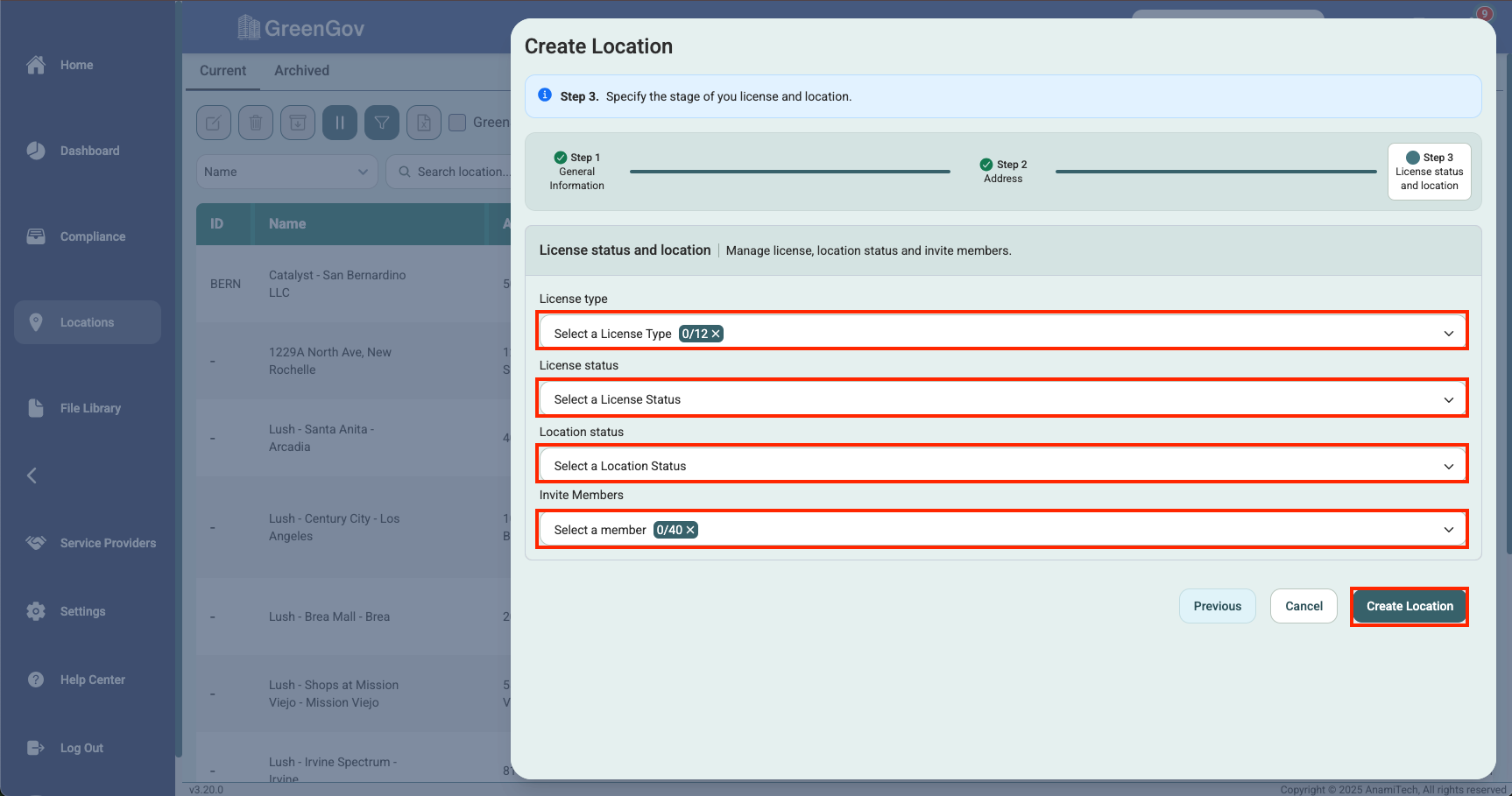
Task: Expand the Select a License Status dropdown
Action: [x=1000, y=399]
